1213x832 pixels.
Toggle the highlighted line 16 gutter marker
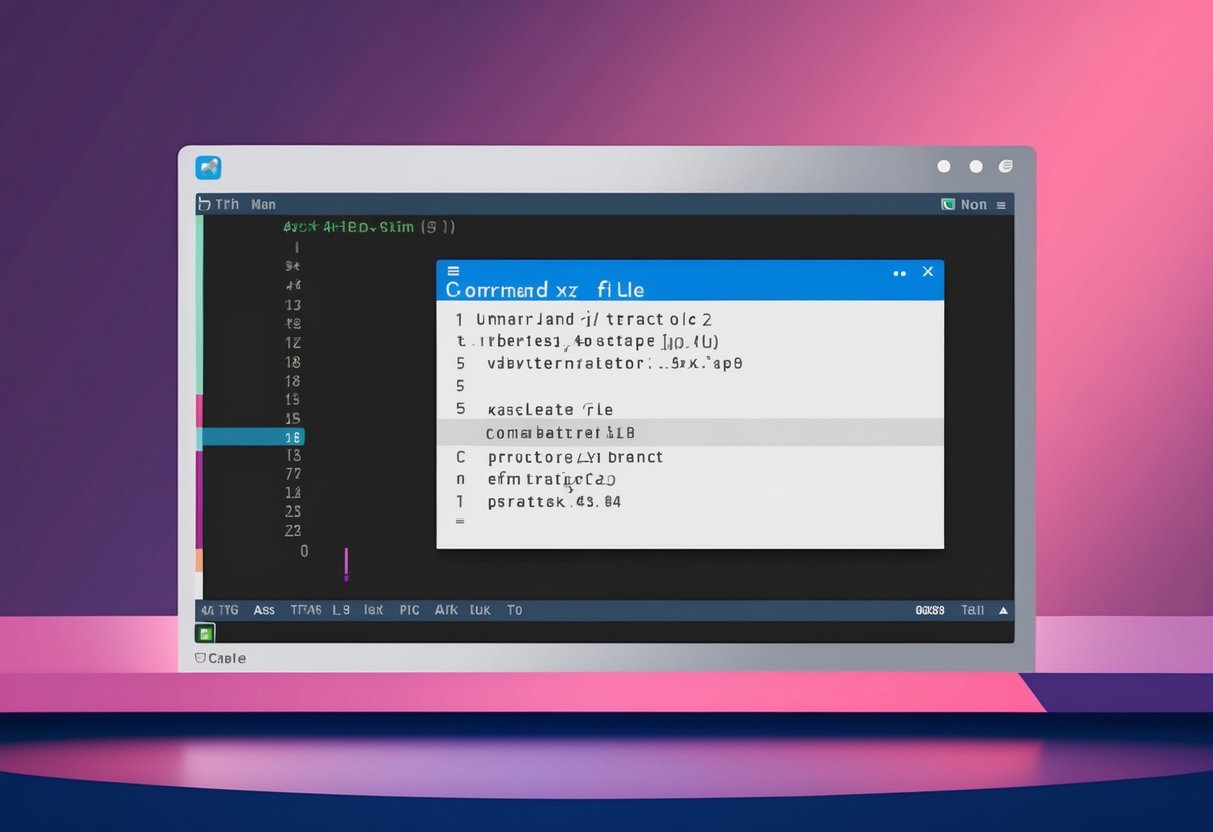[293, 437]
